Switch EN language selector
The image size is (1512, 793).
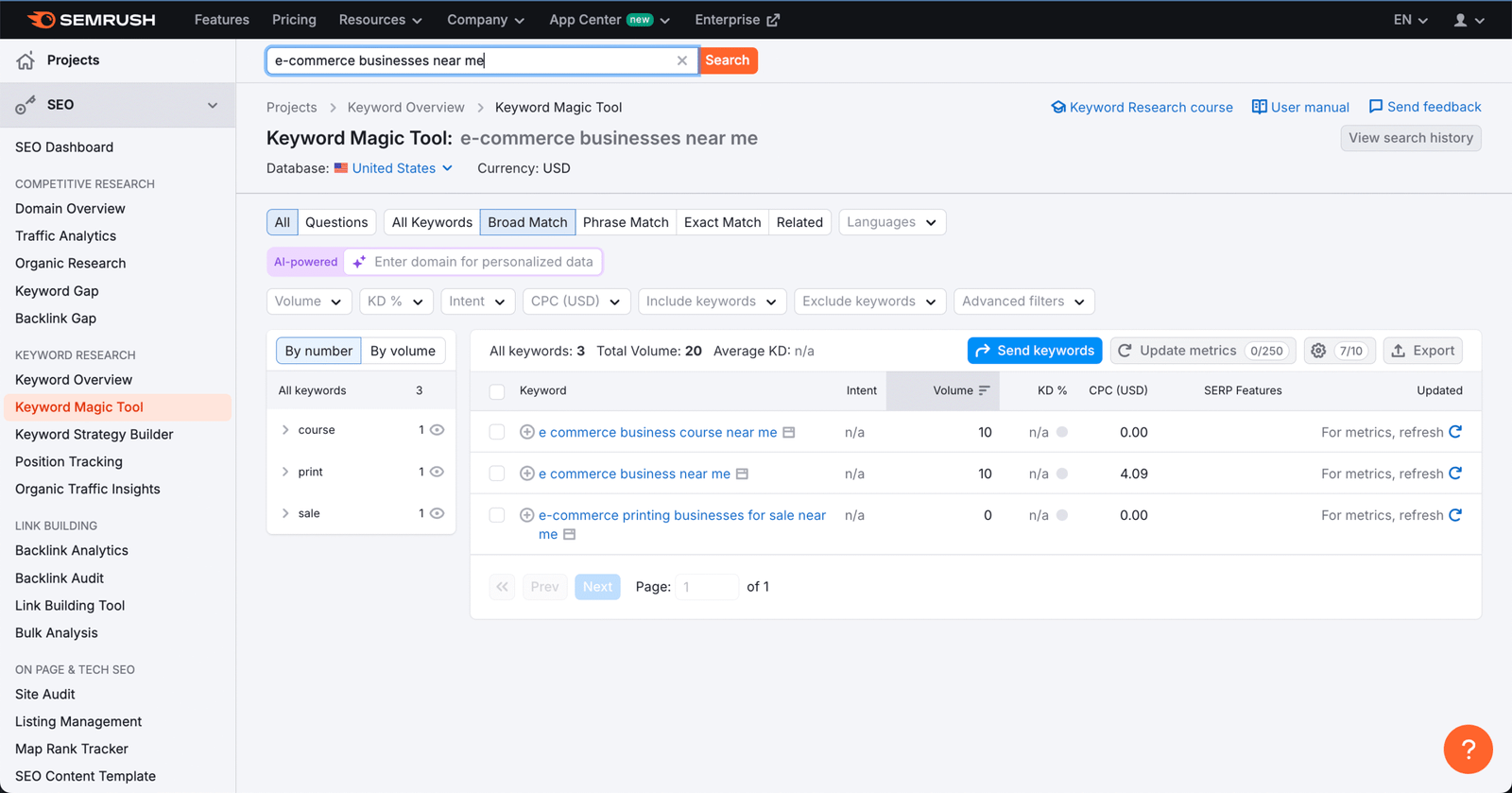point(1410,20)
